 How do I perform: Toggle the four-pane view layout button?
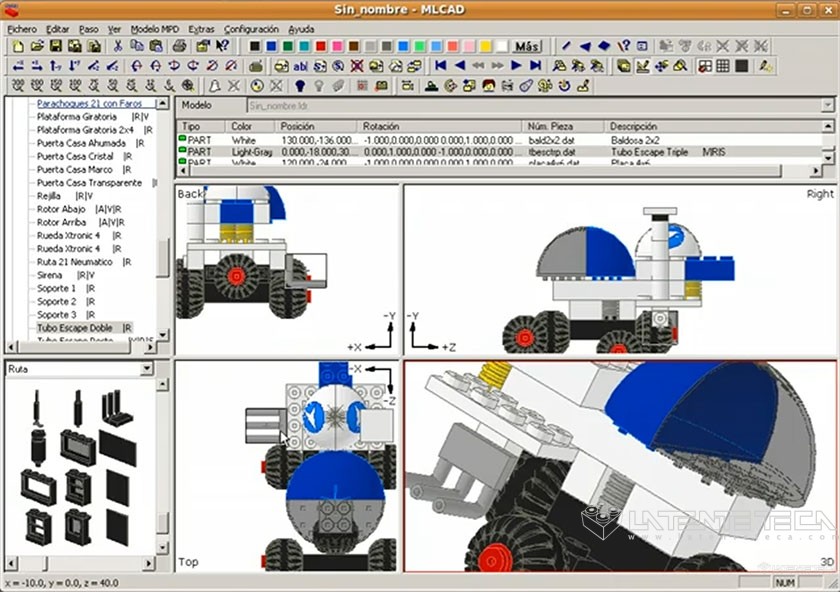pyautogui.click(x=705, y=66)
